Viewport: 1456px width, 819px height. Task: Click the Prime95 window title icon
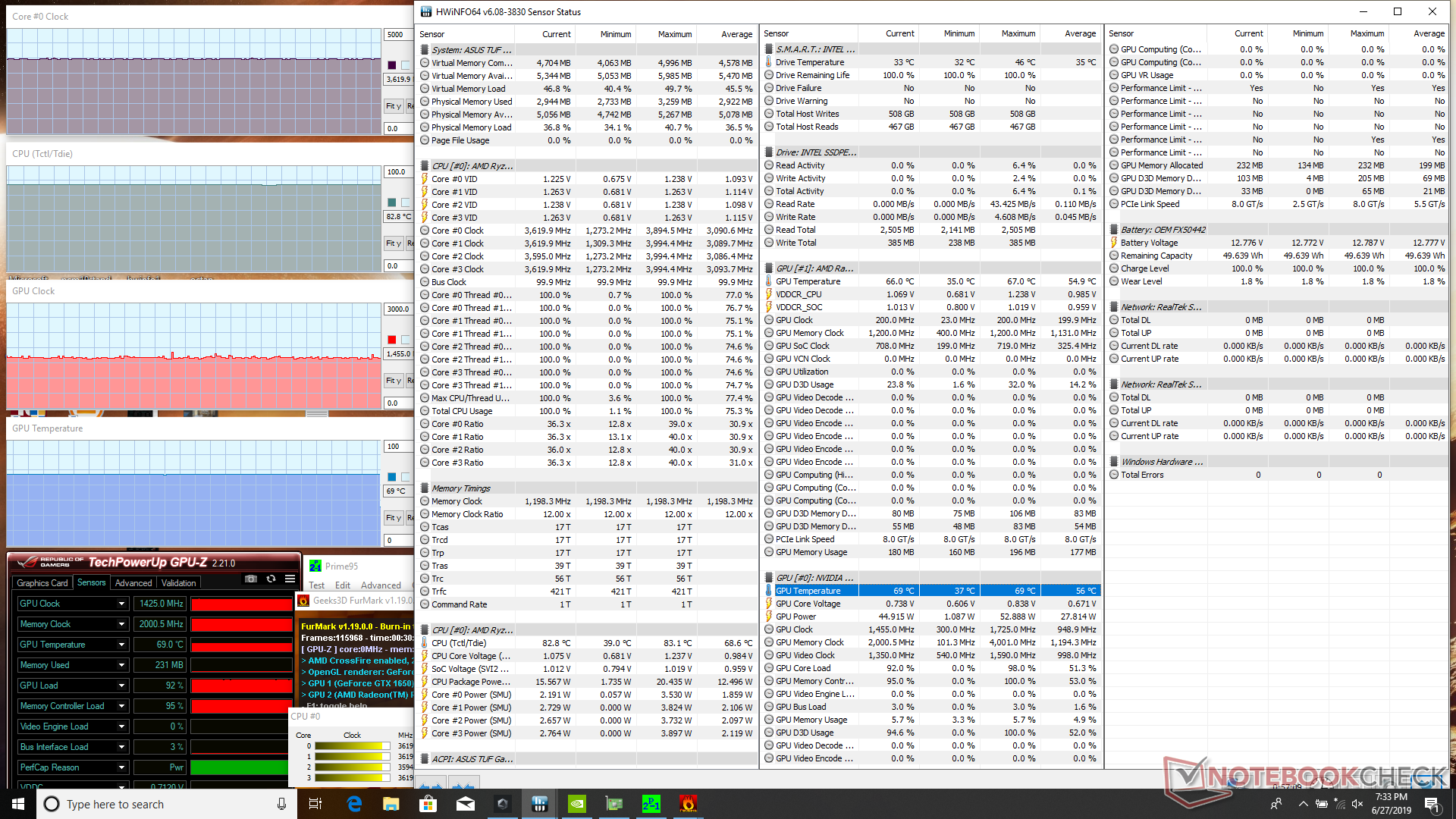[x=315, y=566]
